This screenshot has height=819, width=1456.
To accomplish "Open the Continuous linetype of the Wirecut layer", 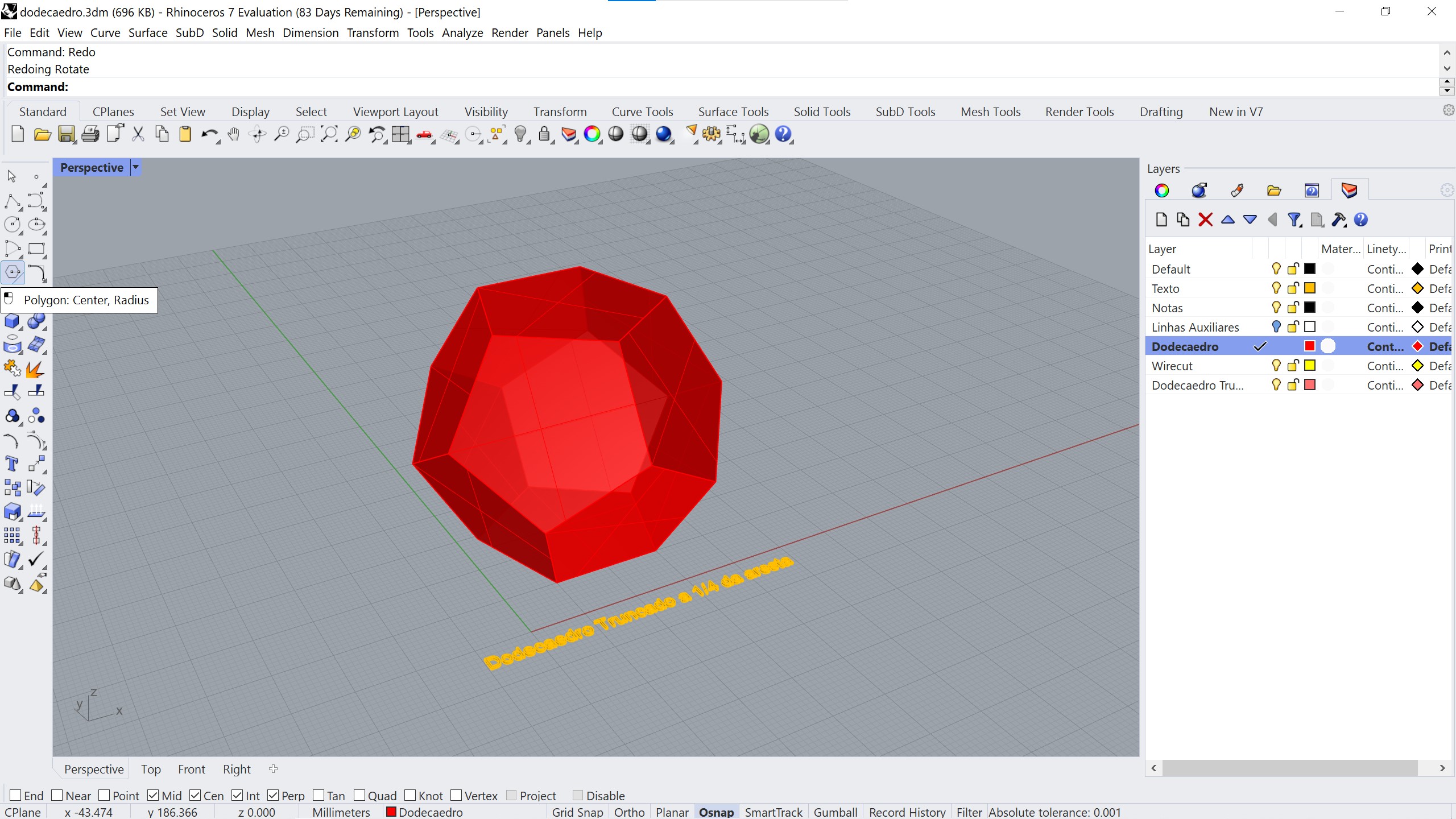I will pyautogui.click(x=1385, y=365).
